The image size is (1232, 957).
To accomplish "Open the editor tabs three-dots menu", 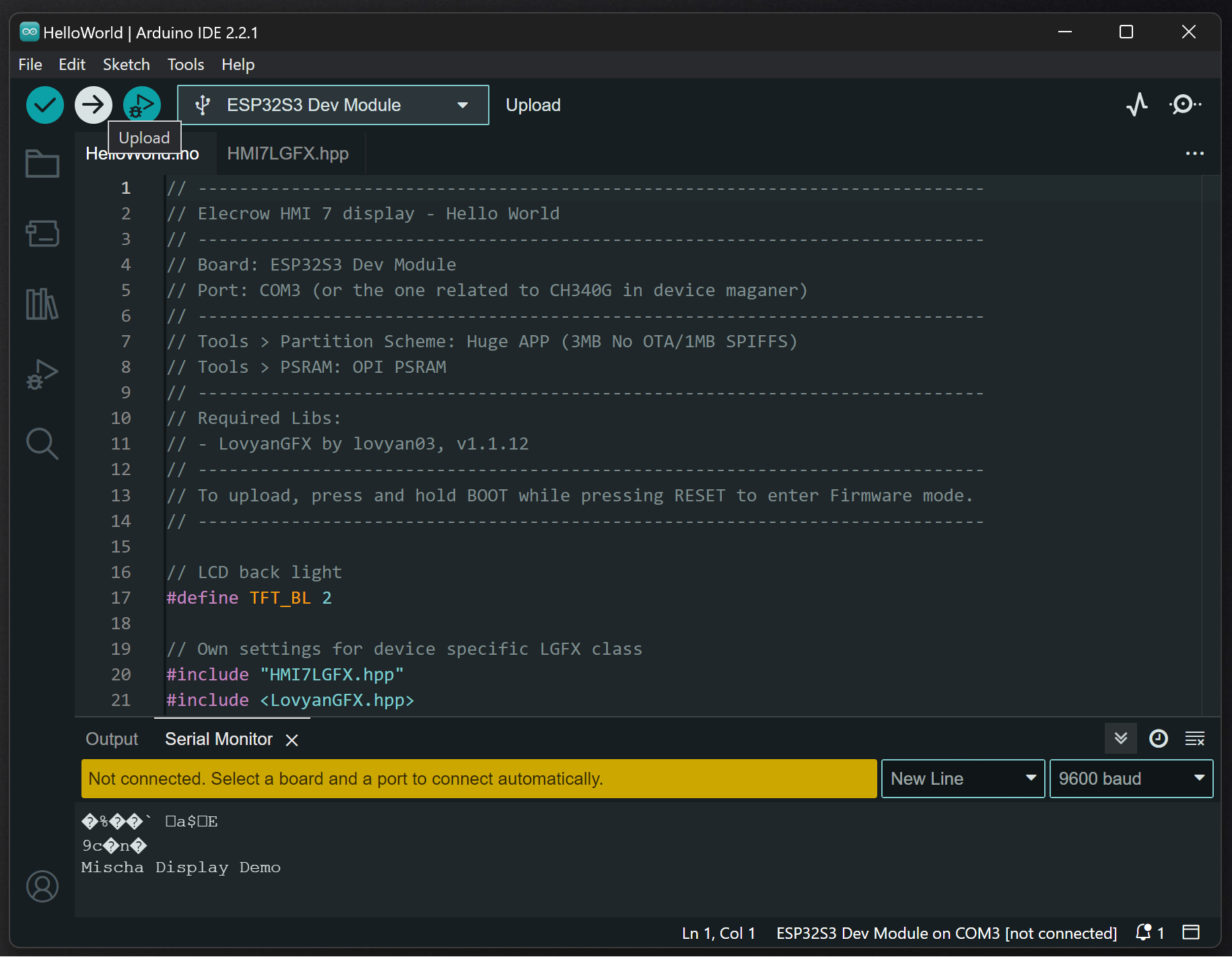I will (x=1195, y=153).
